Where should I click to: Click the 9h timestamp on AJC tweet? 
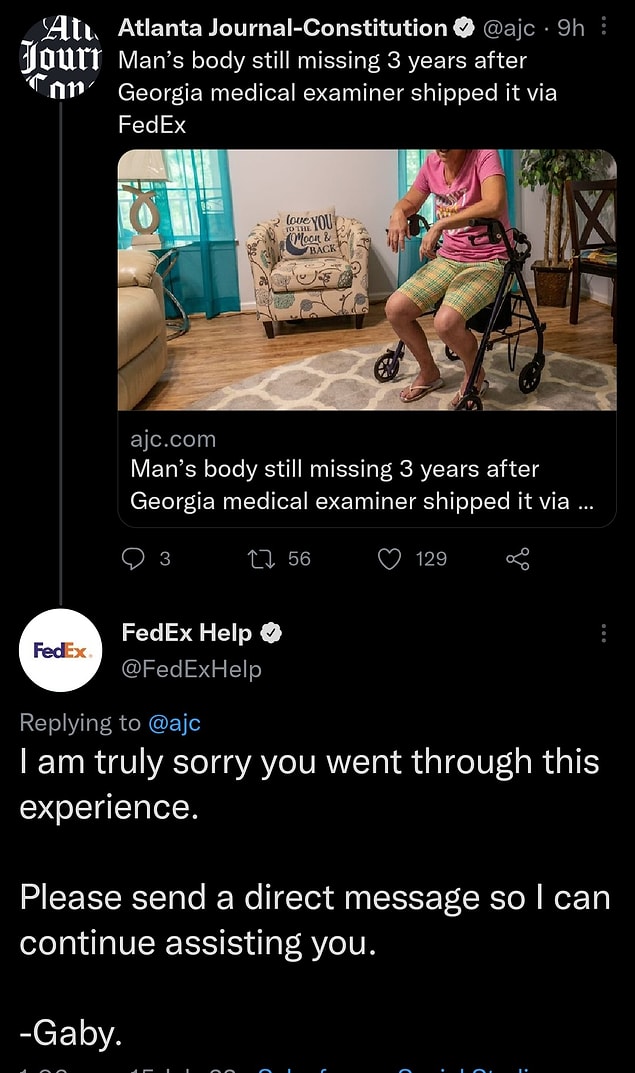(570, 28)
